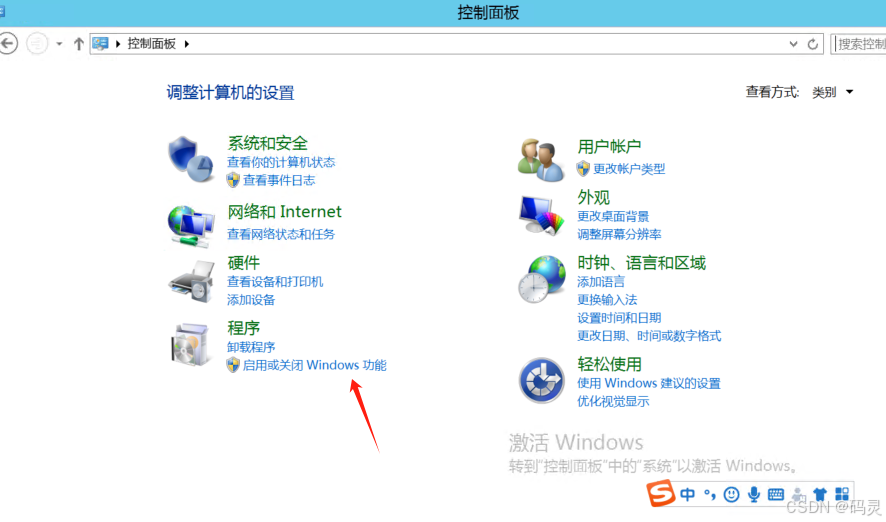Image resolution: width=886 pixels, height=522 pixels.
Task: Open the System and Security shield icon
Action: coord(190,159)
